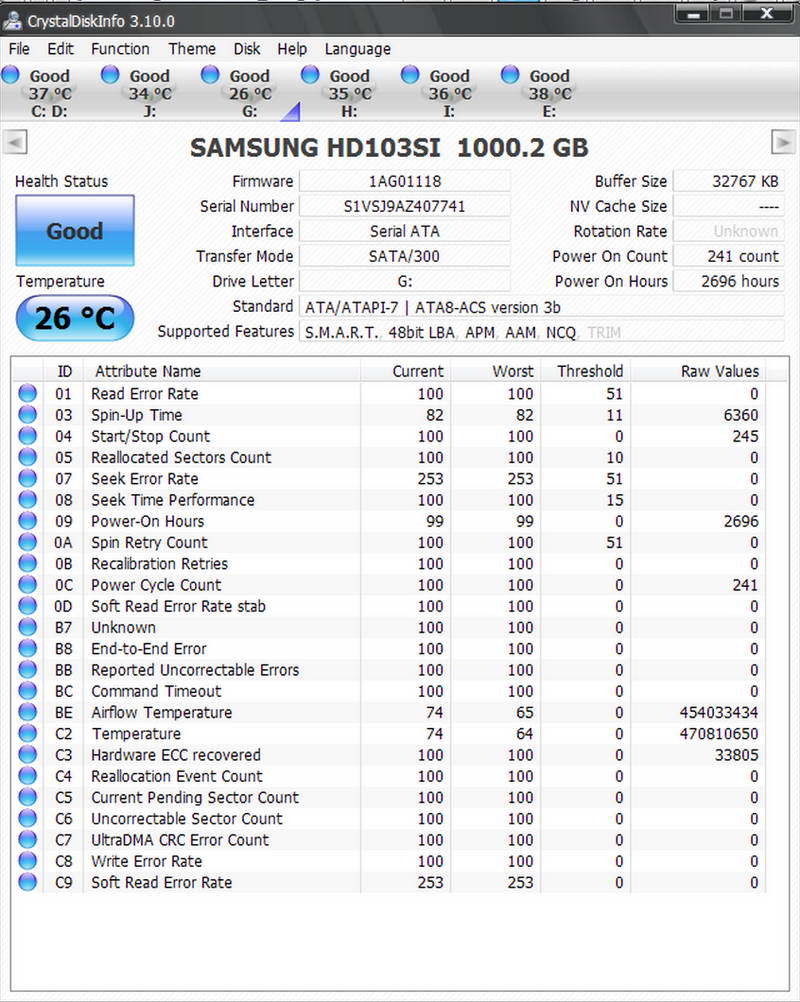Click the End-to-End Error status orb

pyautogui.click(x=27, y=648)
